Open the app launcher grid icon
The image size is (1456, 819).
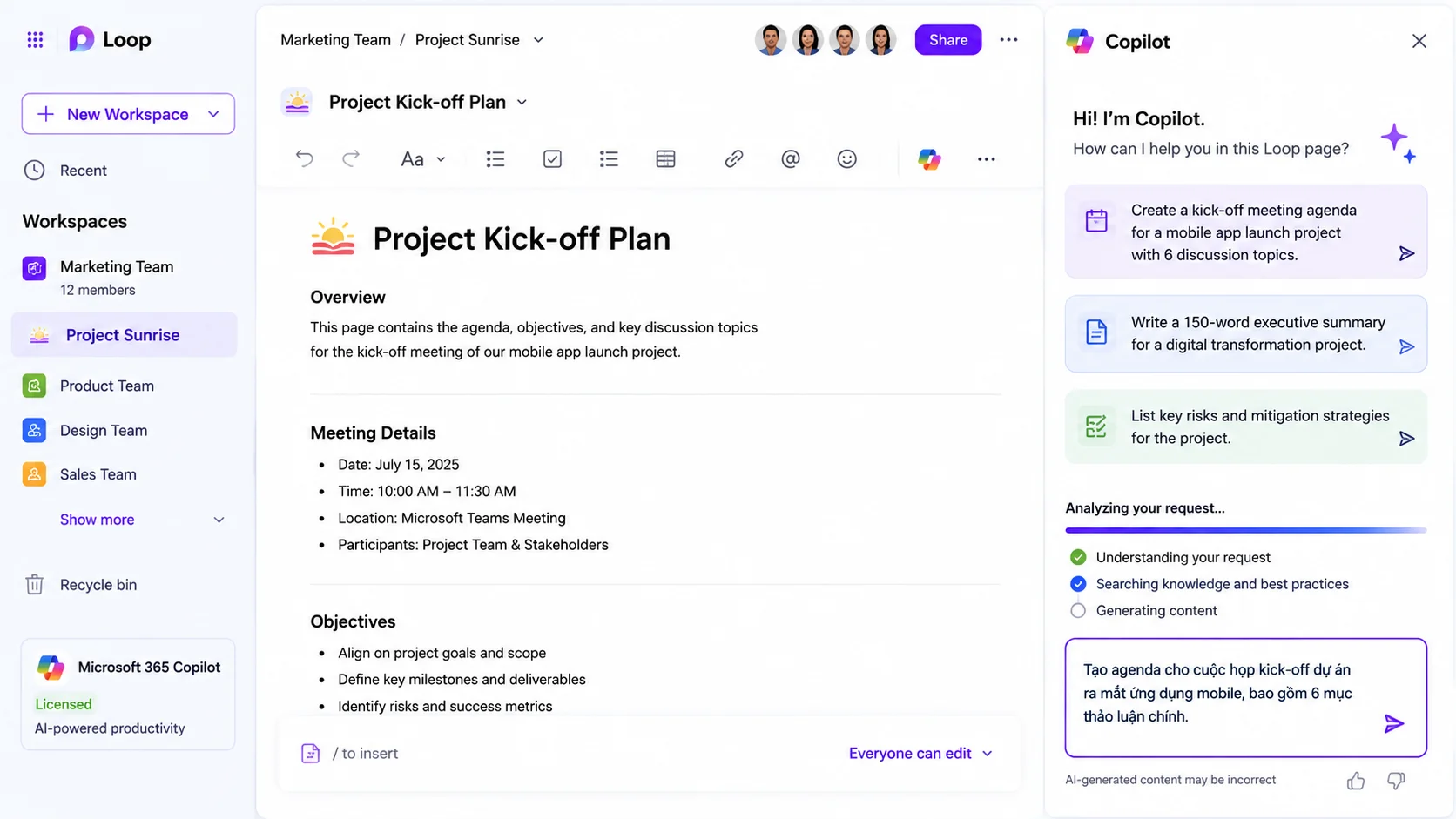click(x=35, y=40)
